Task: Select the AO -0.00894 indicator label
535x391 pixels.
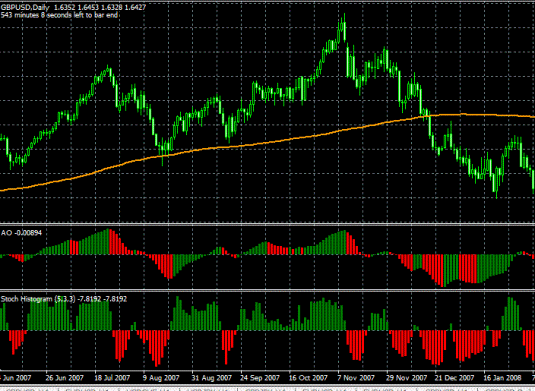Action: pos(21,233)
